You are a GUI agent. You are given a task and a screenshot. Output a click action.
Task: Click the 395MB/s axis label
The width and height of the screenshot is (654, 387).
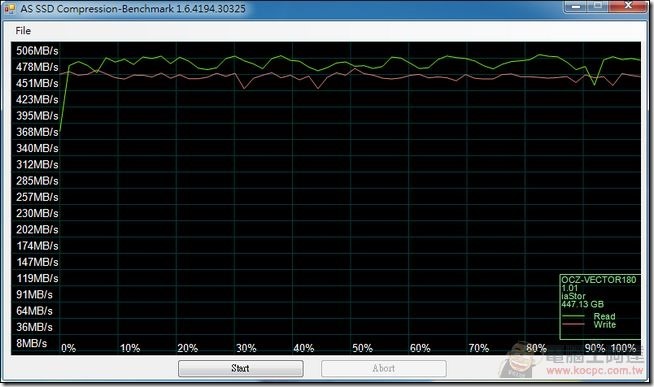click(x=37, y=116)
